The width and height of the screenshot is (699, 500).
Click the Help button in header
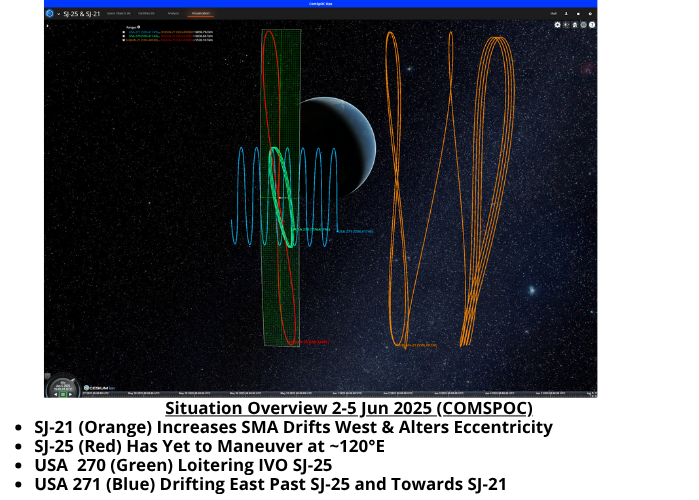tap(554, 15)
